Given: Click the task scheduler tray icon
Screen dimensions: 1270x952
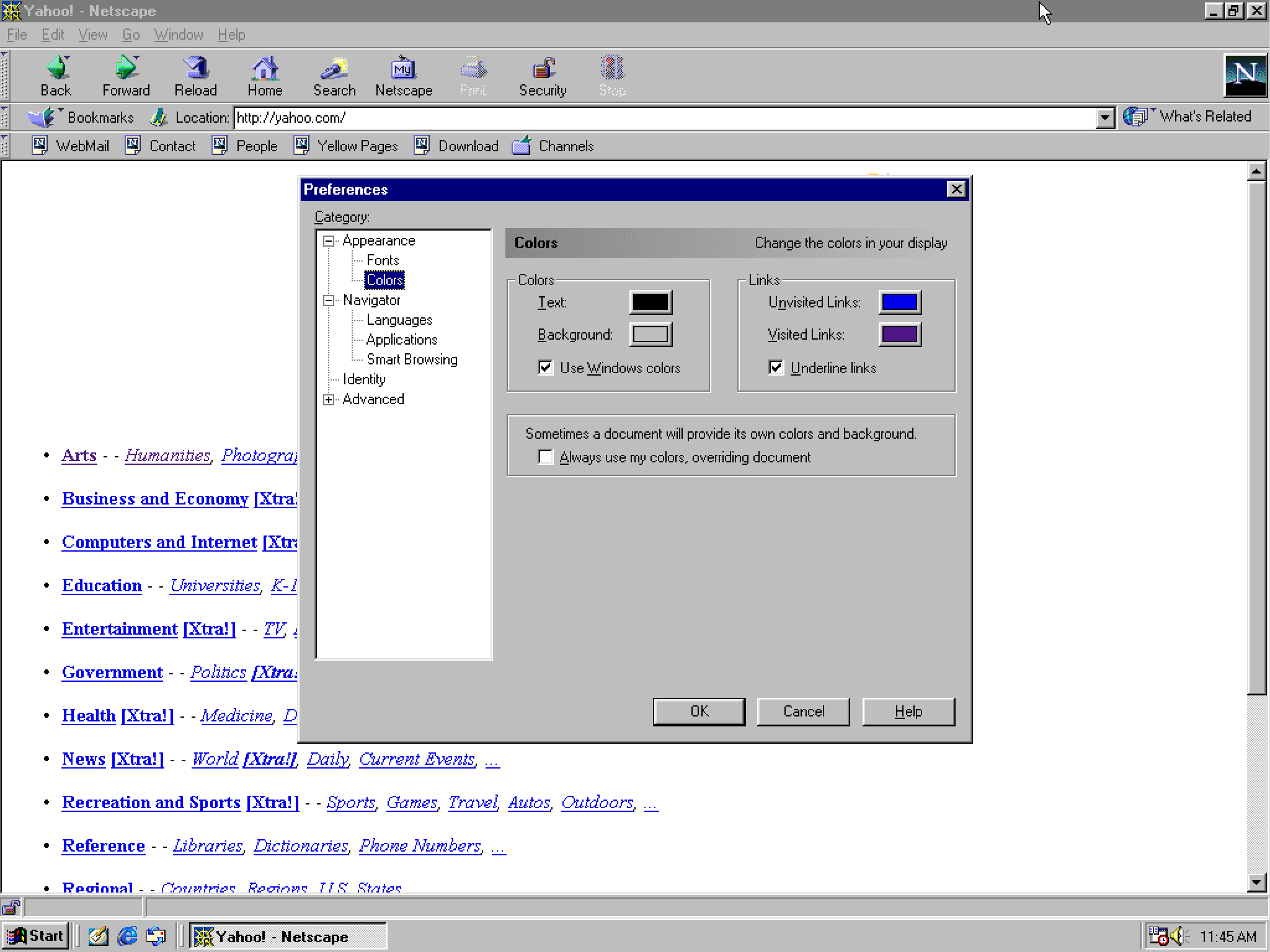Looking at the screenshot, I should (1158, 936).
